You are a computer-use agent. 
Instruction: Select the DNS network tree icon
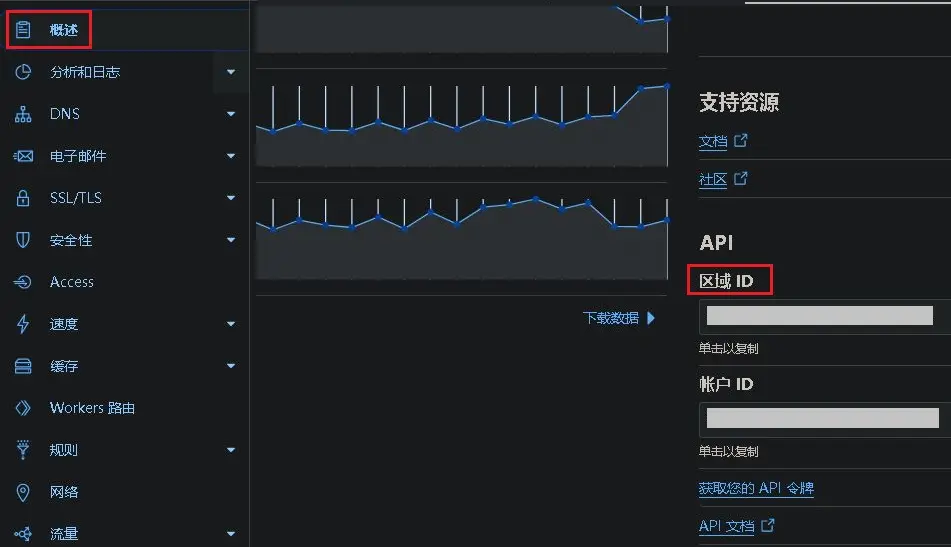pyautogui.click(x=23, y=114)
